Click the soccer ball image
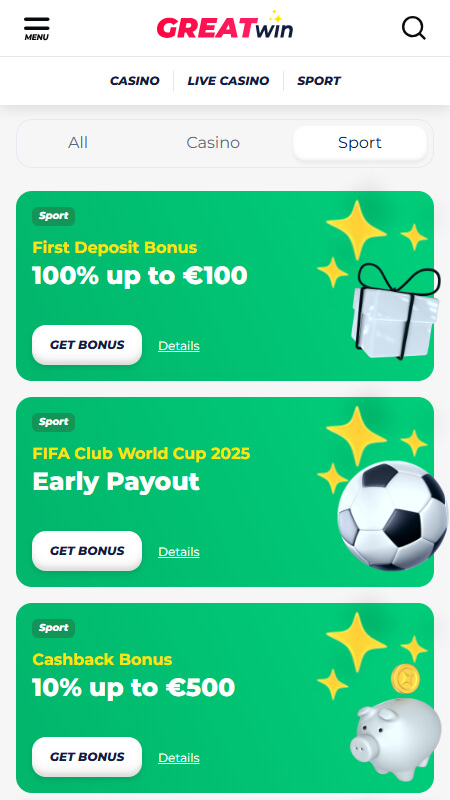 393,515
